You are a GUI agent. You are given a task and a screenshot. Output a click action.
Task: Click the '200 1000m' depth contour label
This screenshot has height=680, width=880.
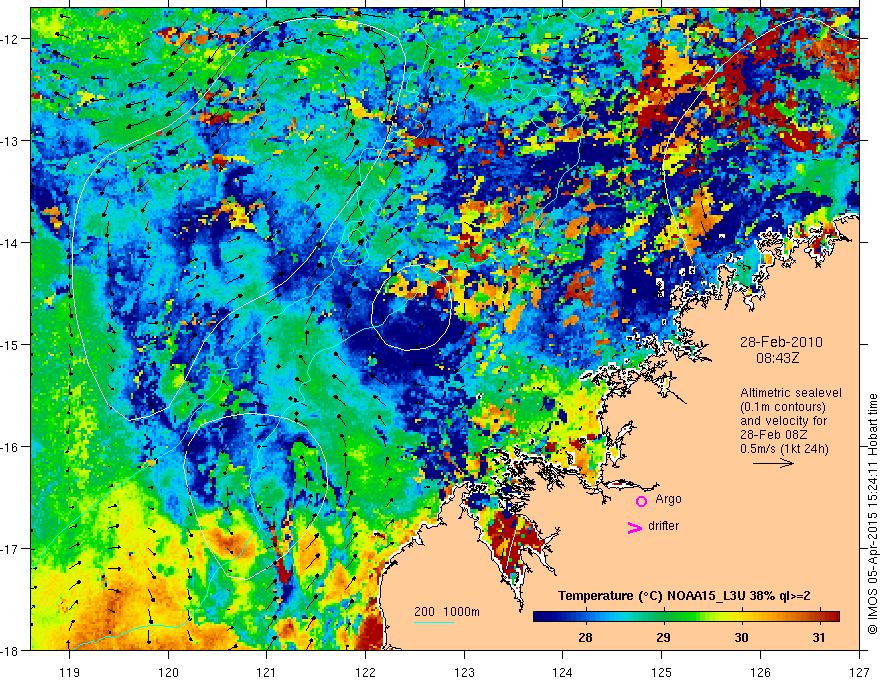(447, 612)
